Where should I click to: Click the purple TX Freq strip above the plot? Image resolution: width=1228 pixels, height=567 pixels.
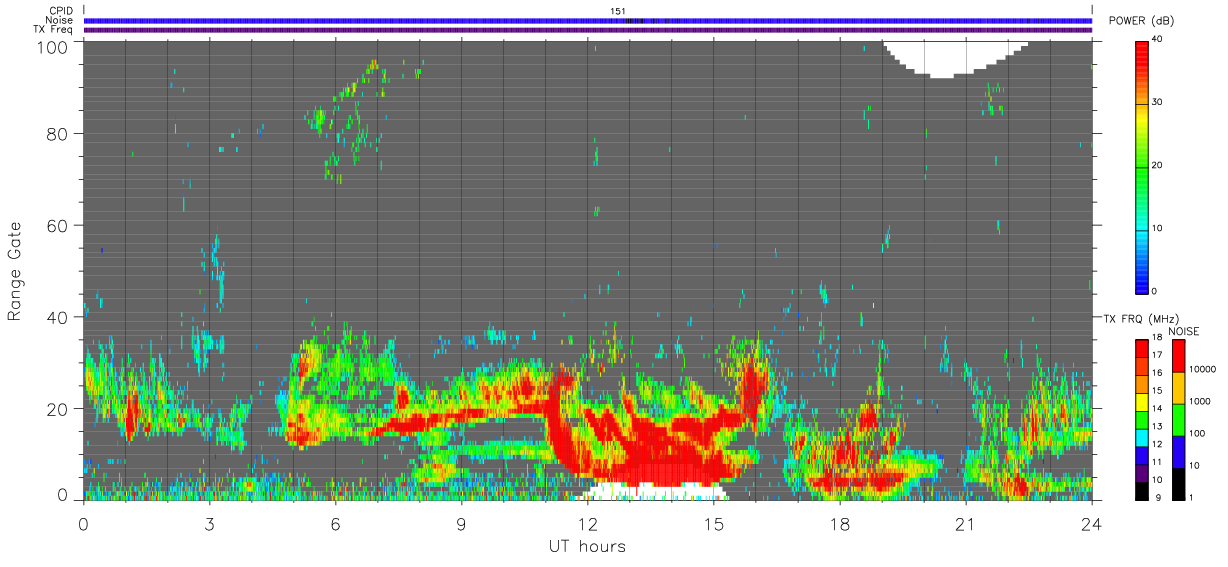pos(588,30)
